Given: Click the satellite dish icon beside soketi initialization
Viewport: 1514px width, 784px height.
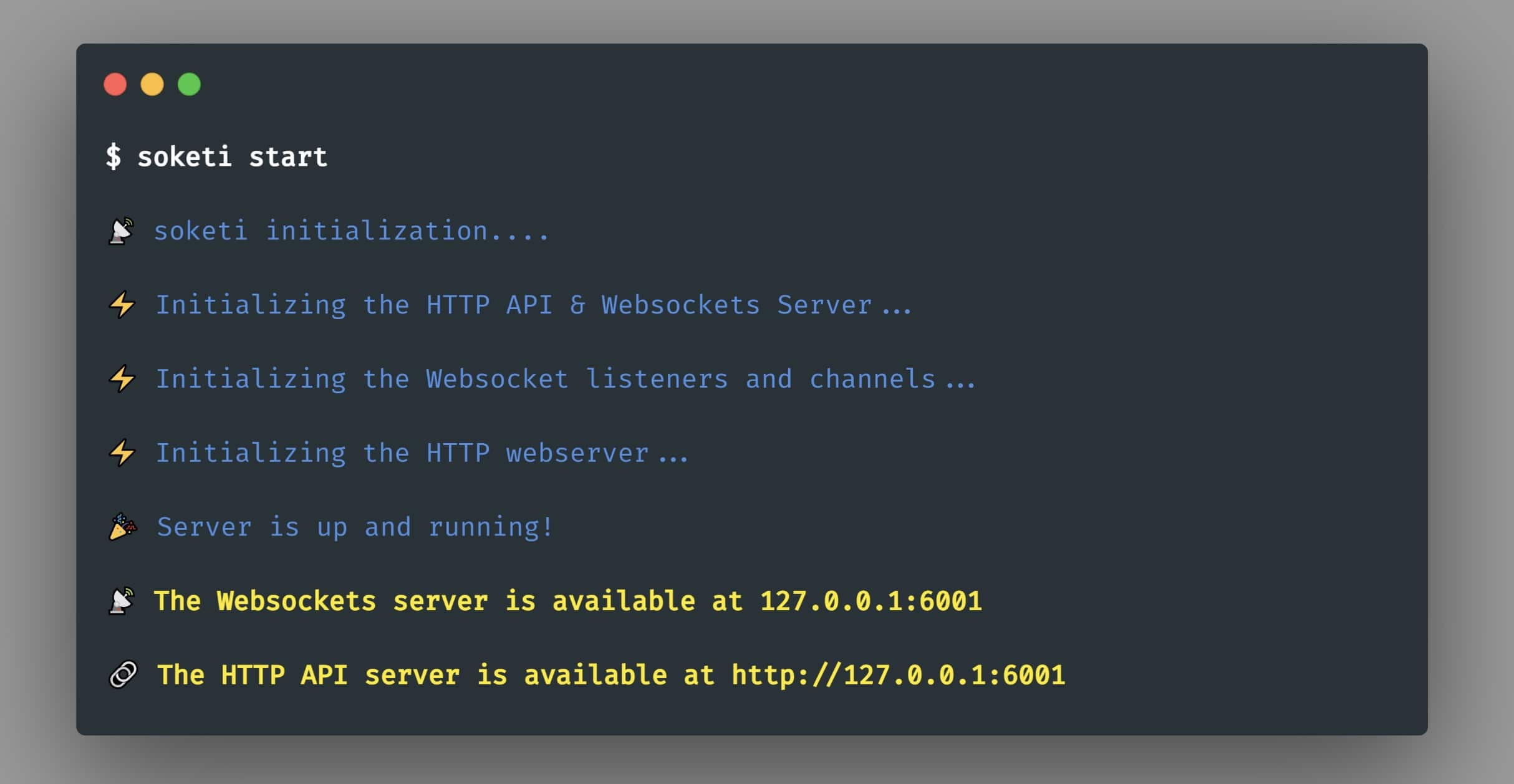Looking at the screenshot, I should click(122, 231).
